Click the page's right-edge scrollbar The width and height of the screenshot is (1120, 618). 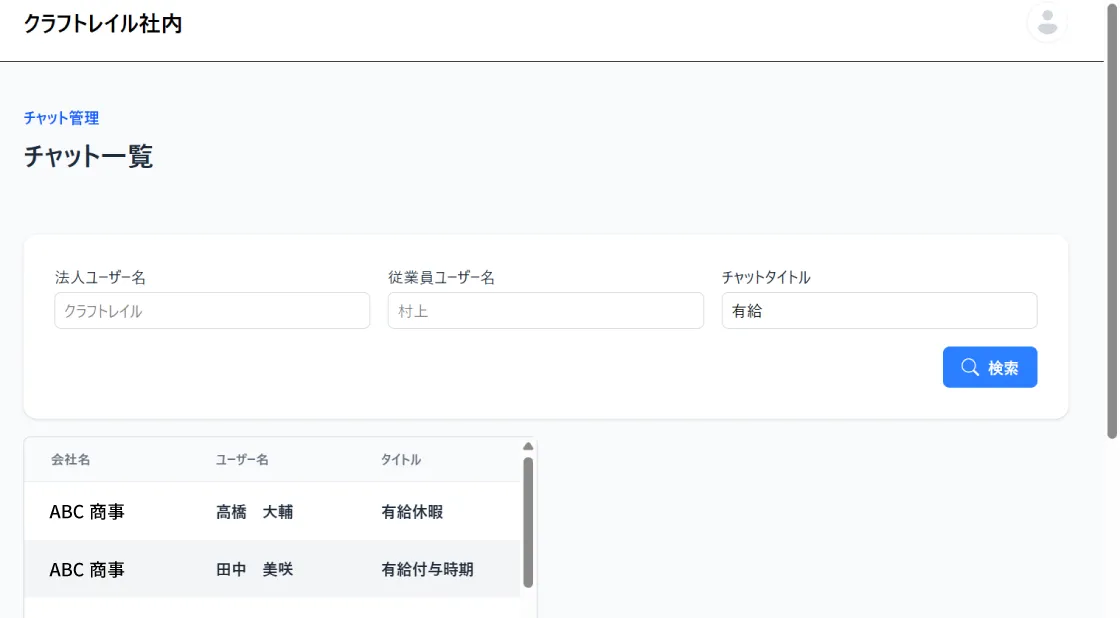(1111, 220)
